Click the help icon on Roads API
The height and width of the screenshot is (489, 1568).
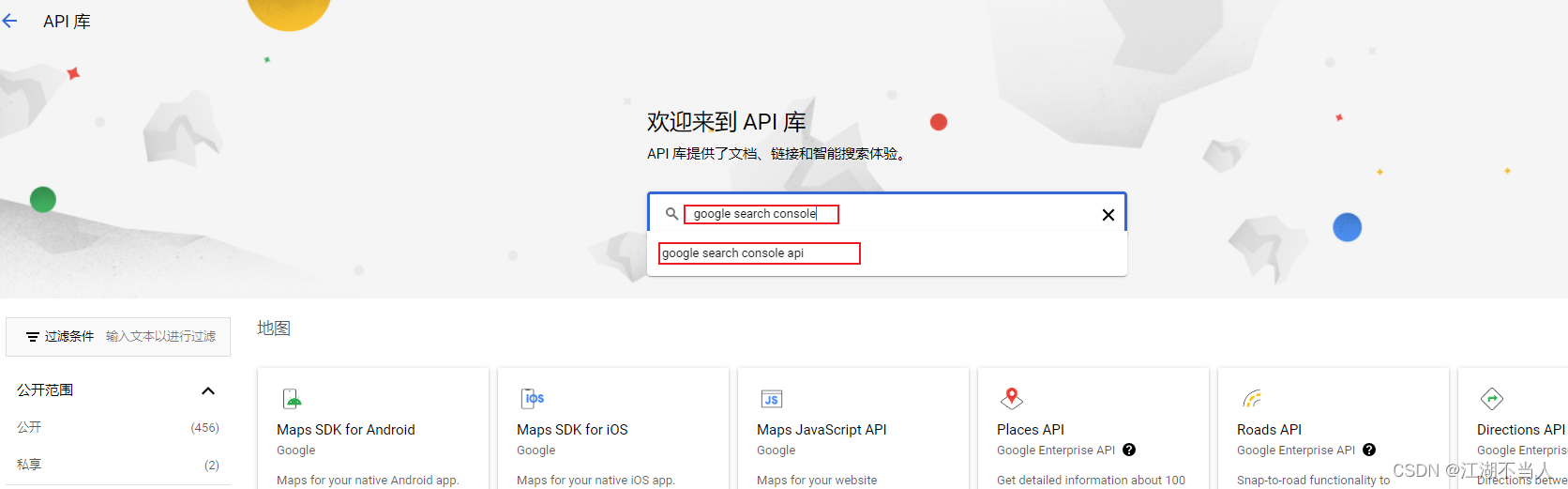pos(1369,450)
